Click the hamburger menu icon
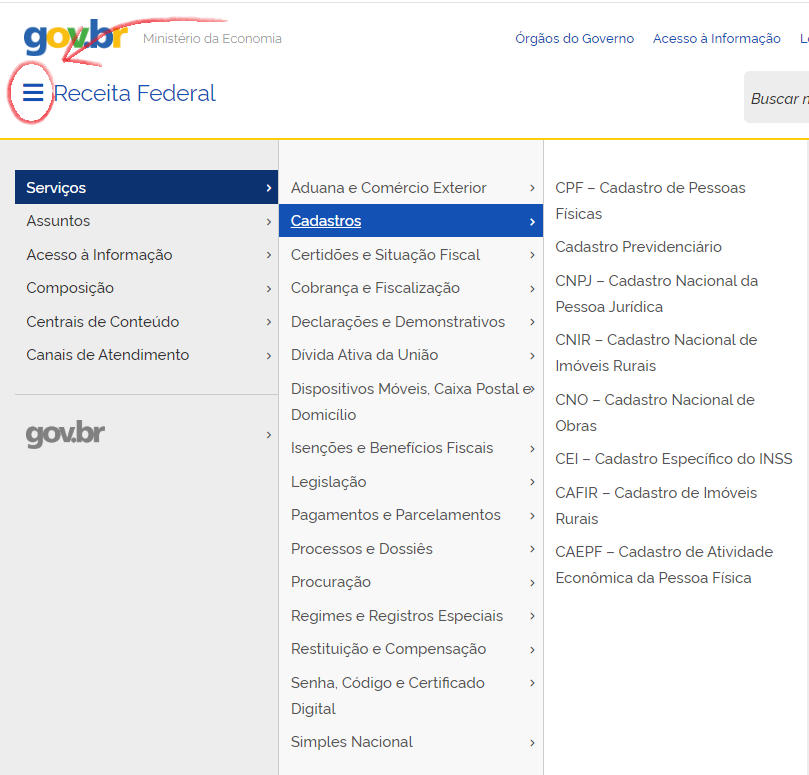Viewport: 809px width, 775px height. coord(33,93)
